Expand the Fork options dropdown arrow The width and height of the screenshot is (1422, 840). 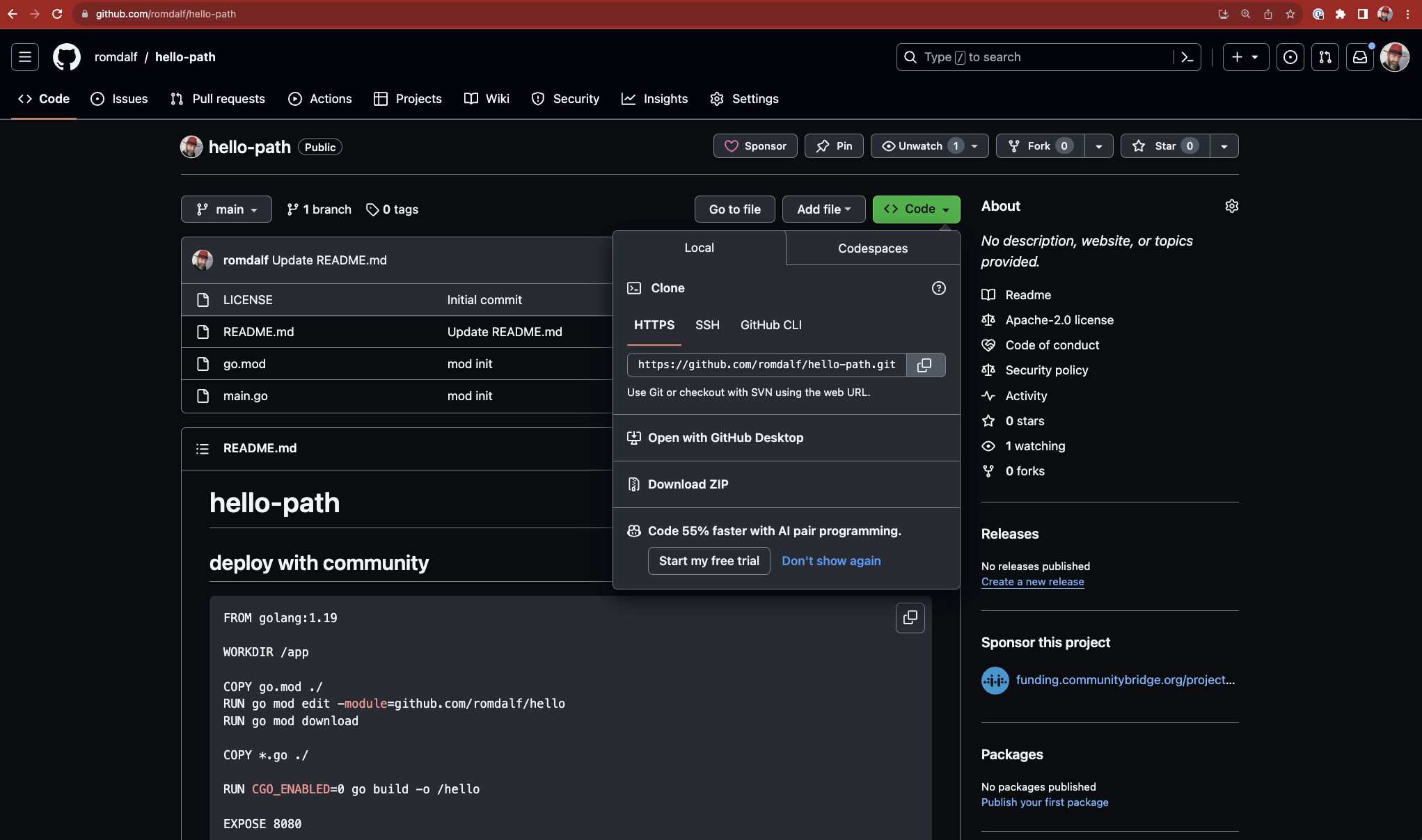click(x=1098, y=146)
